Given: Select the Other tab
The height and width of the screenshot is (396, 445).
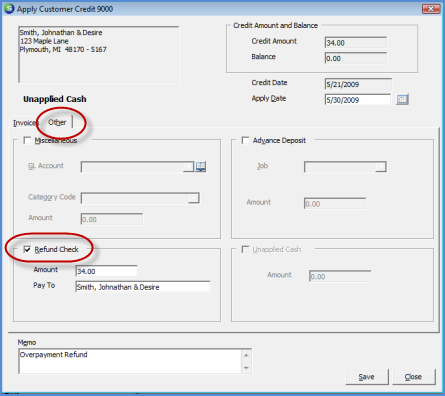Looking at the screenshot, I should tap(57, 122).
